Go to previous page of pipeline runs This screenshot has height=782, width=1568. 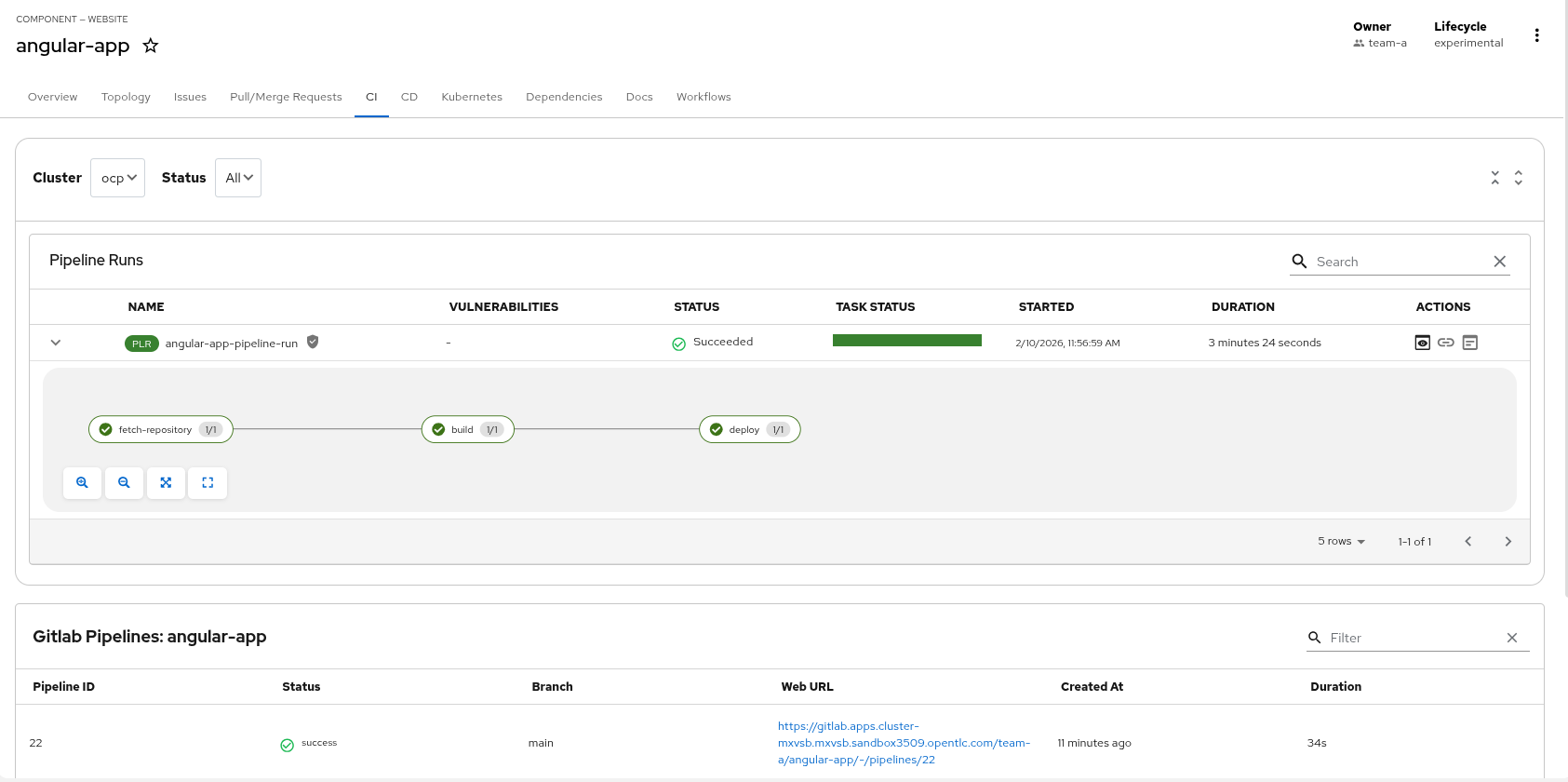tap(1468, 542)
